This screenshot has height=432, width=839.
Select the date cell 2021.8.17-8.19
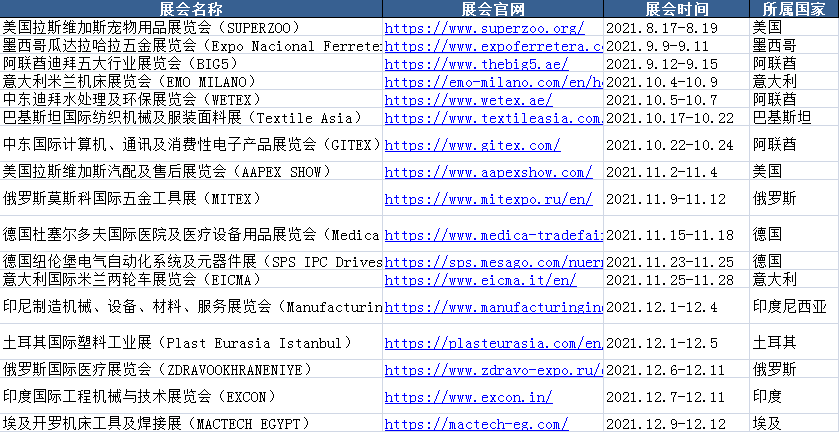[677, 27]
